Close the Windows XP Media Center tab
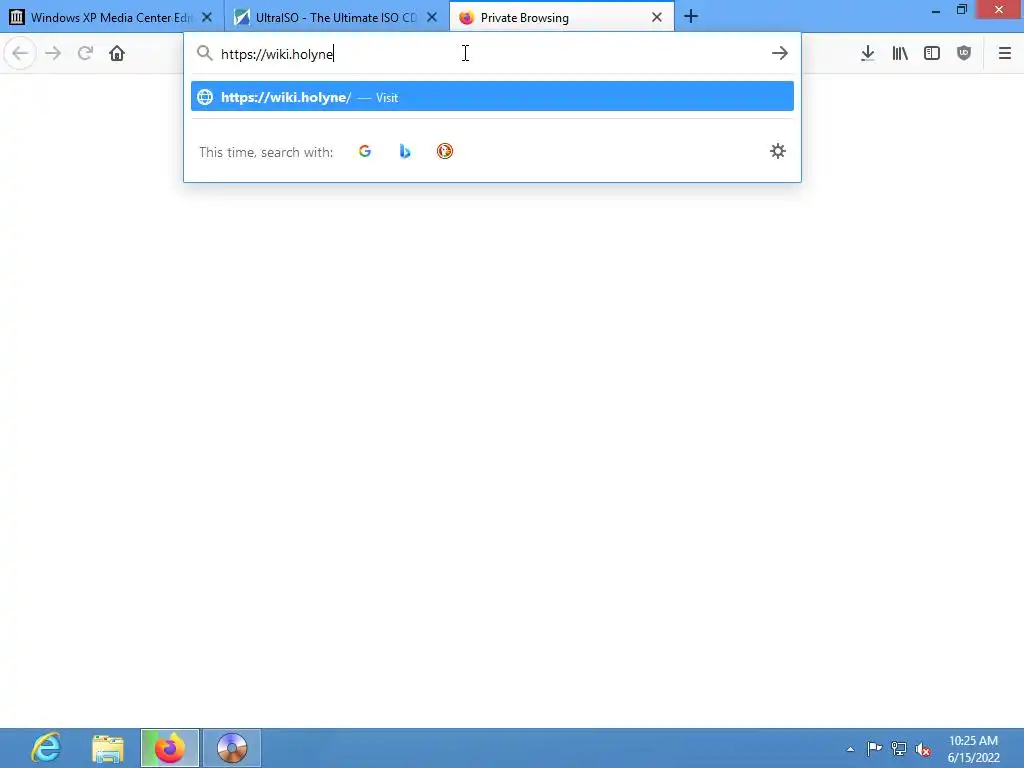This screenshot has width=1024, height=768. [x=207, y=18]
